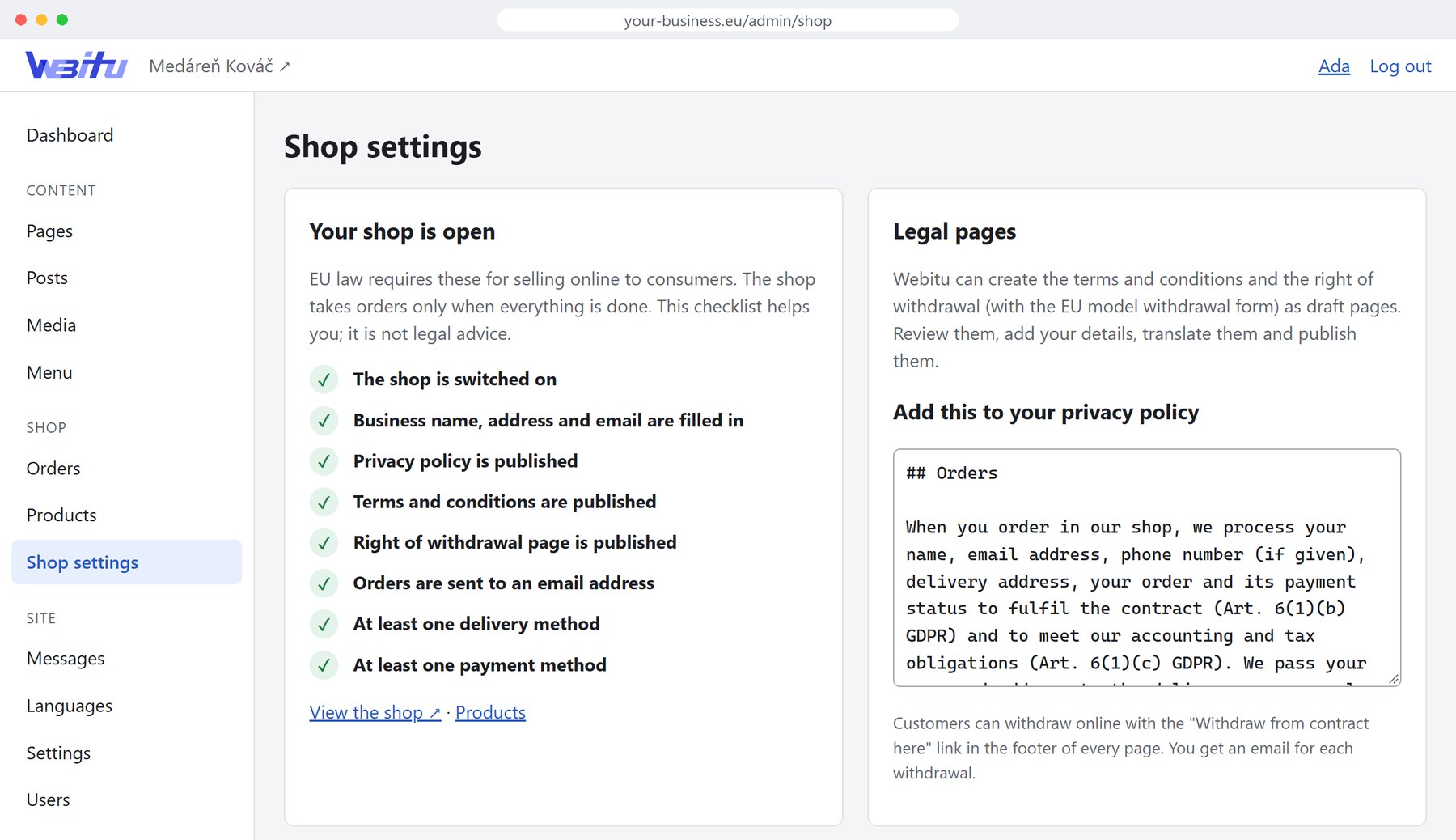
Task: Click the 'Add this to your privacy policy' heading
Action: (x=1046, y=413)
